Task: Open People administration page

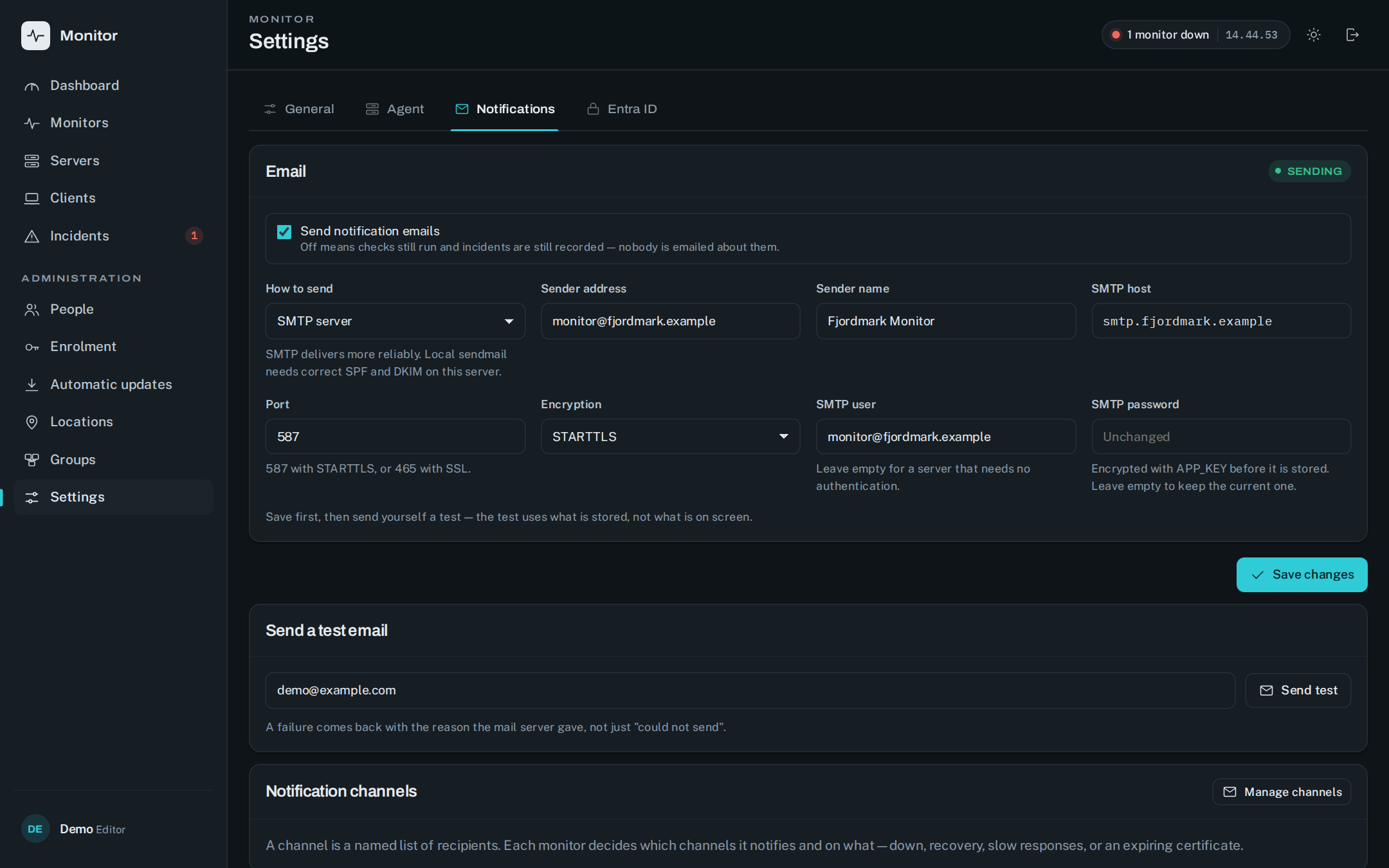Action: point(113,309)
